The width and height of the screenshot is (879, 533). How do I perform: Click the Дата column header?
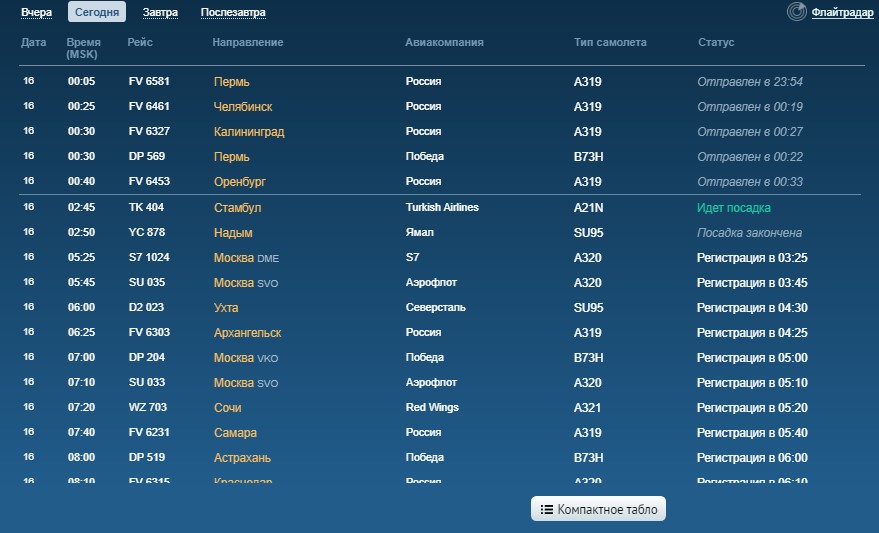point(34,42)
